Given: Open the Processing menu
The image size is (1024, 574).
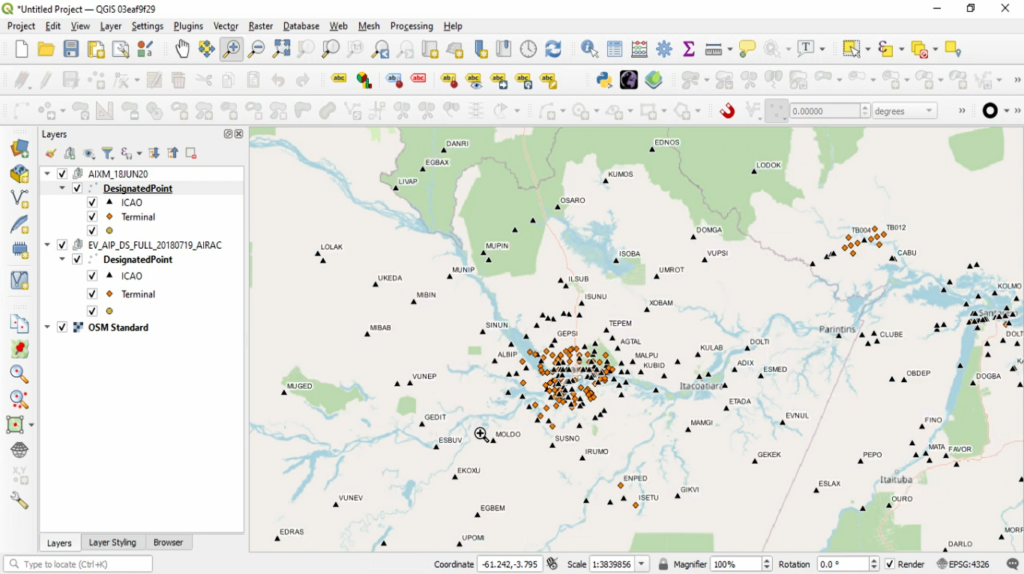Looking at the screenshot, I should (x=411, y=26).
